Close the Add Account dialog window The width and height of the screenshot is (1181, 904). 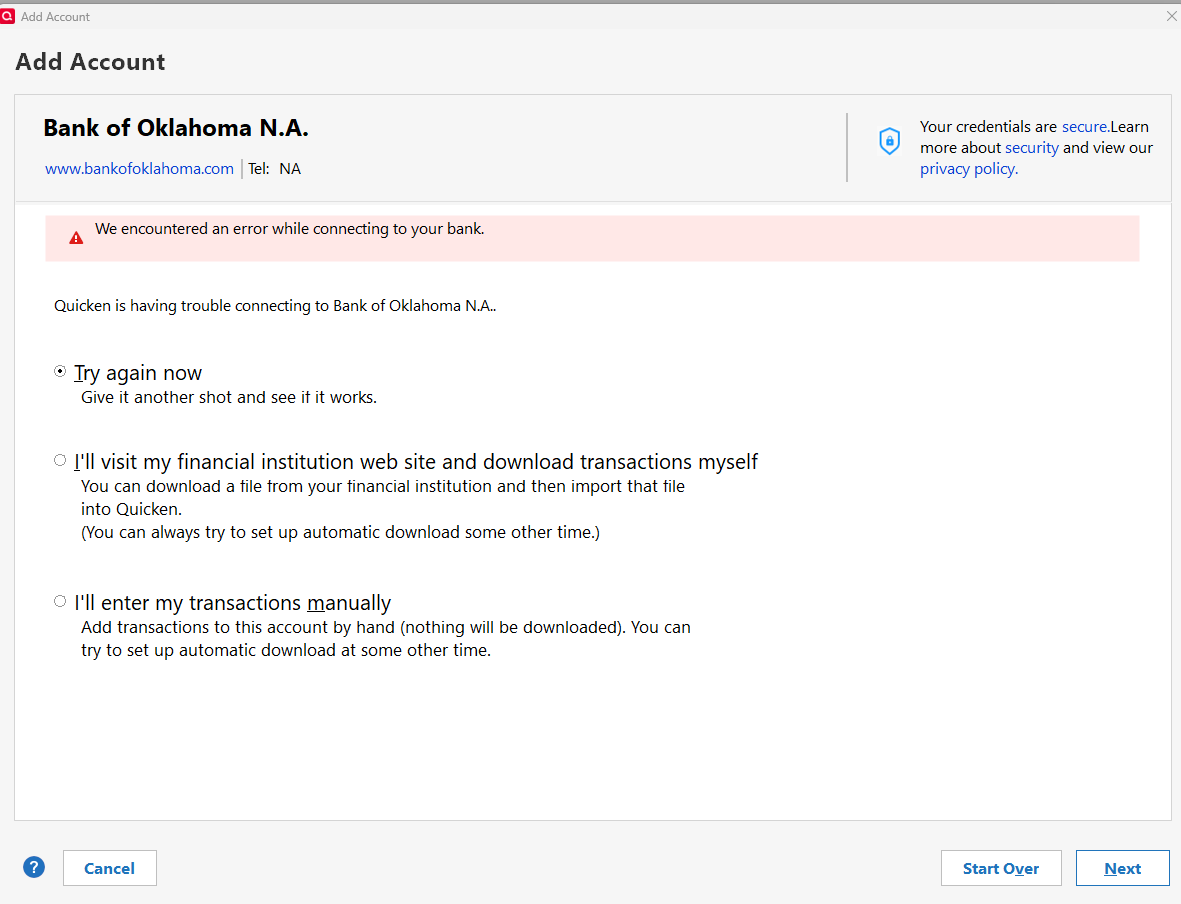click(x=1172, y=16)
